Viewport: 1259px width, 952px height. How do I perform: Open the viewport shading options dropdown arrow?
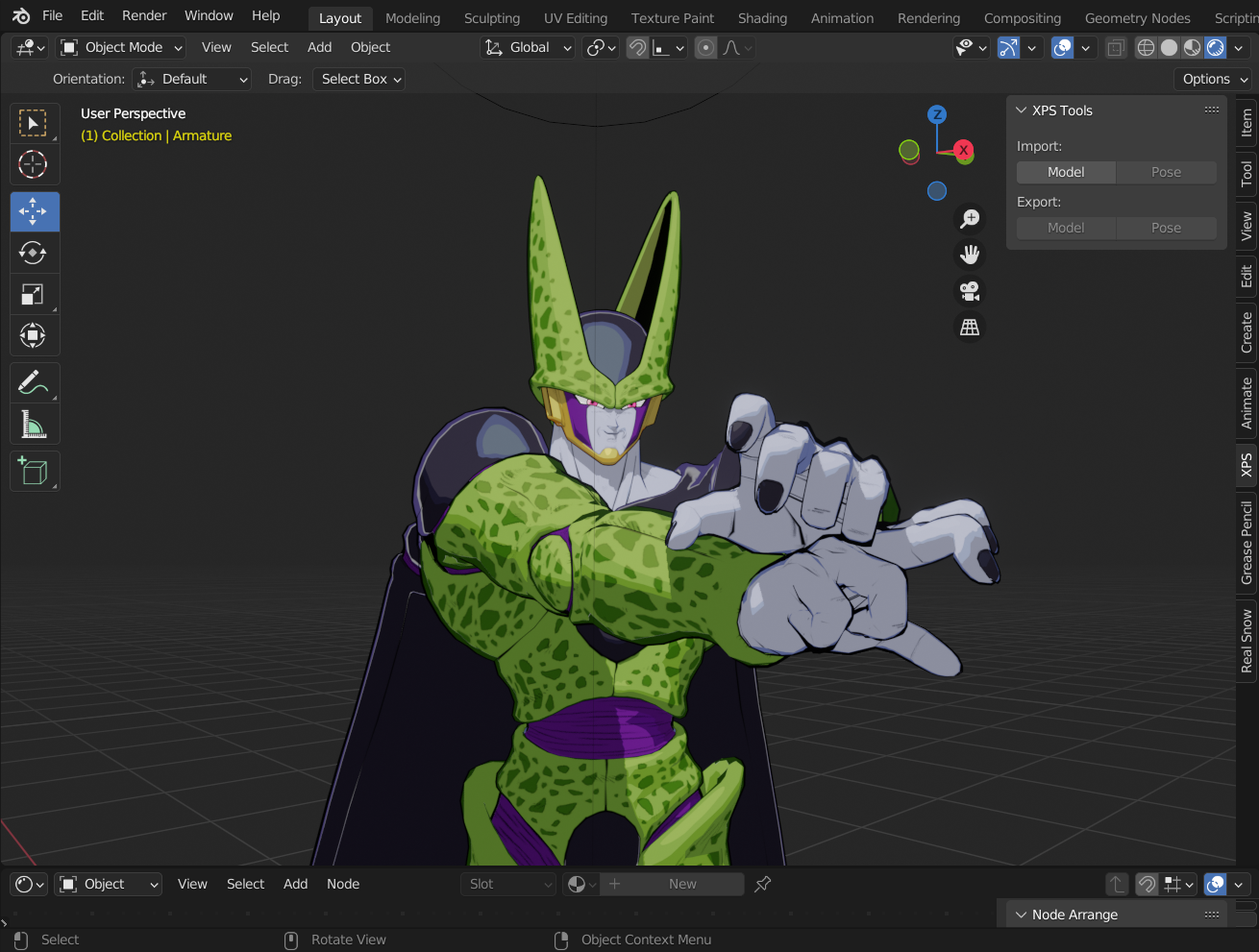pyautogui.click(x=1239, y=47)
